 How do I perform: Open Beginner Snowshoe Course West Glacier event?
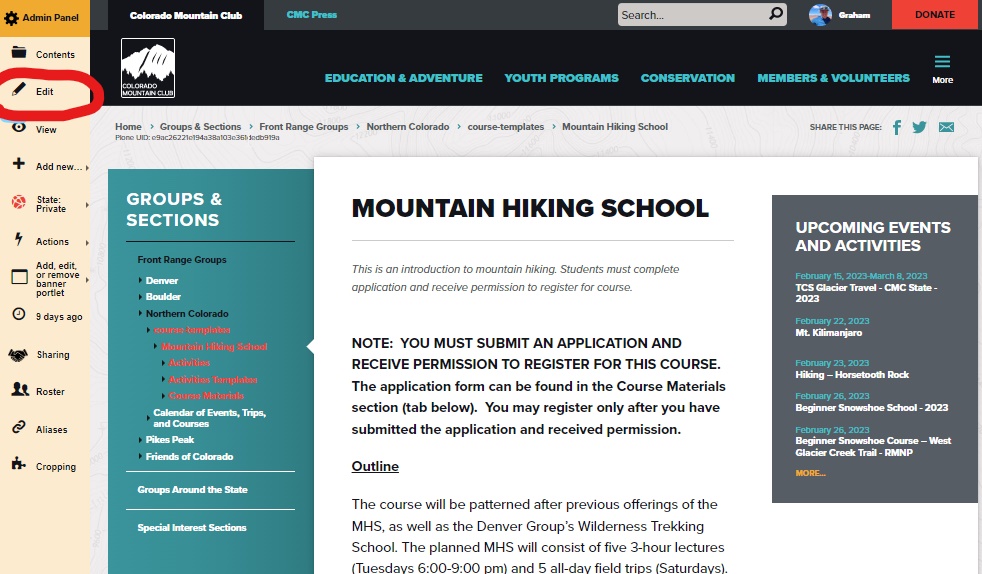tap(873, 446)
